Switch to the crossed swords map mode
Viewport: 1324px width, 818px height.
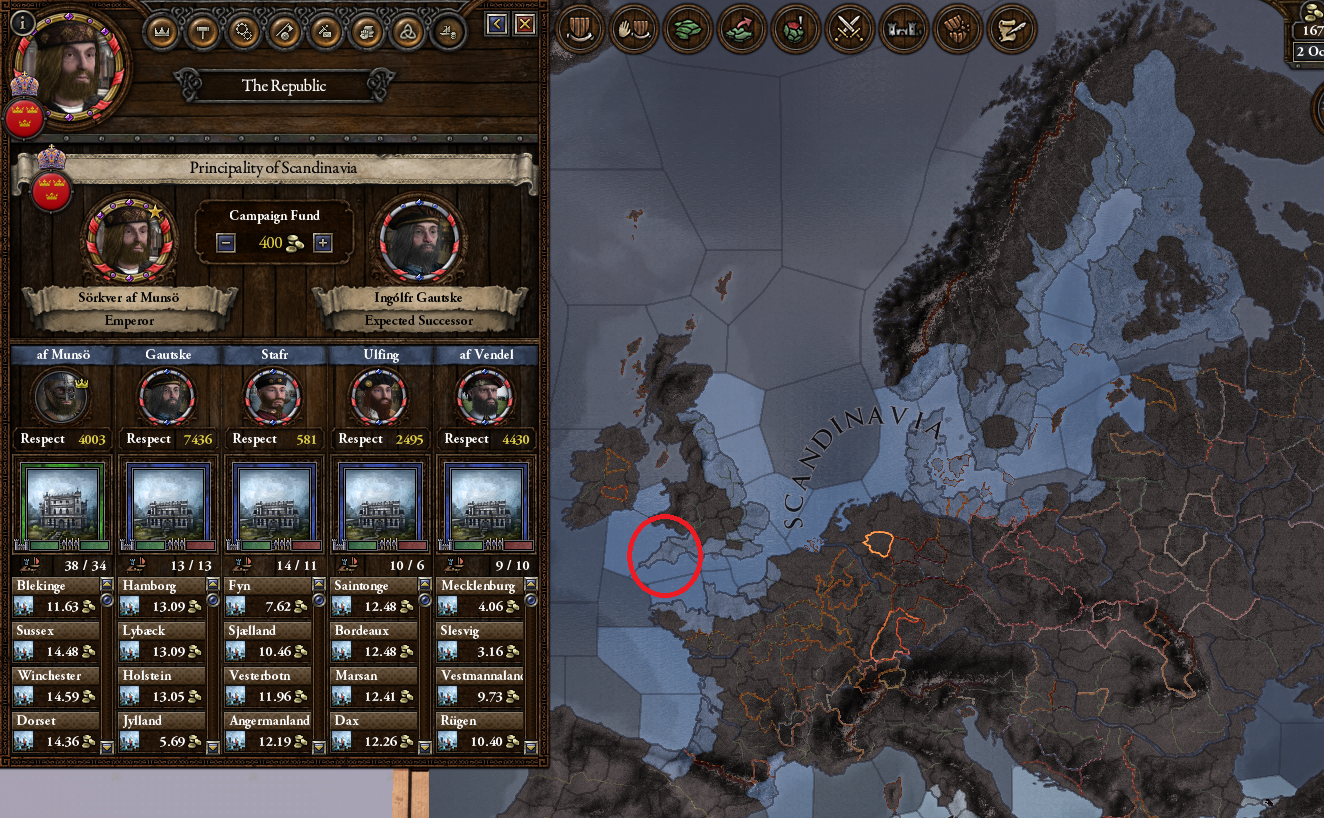(850, 30)
